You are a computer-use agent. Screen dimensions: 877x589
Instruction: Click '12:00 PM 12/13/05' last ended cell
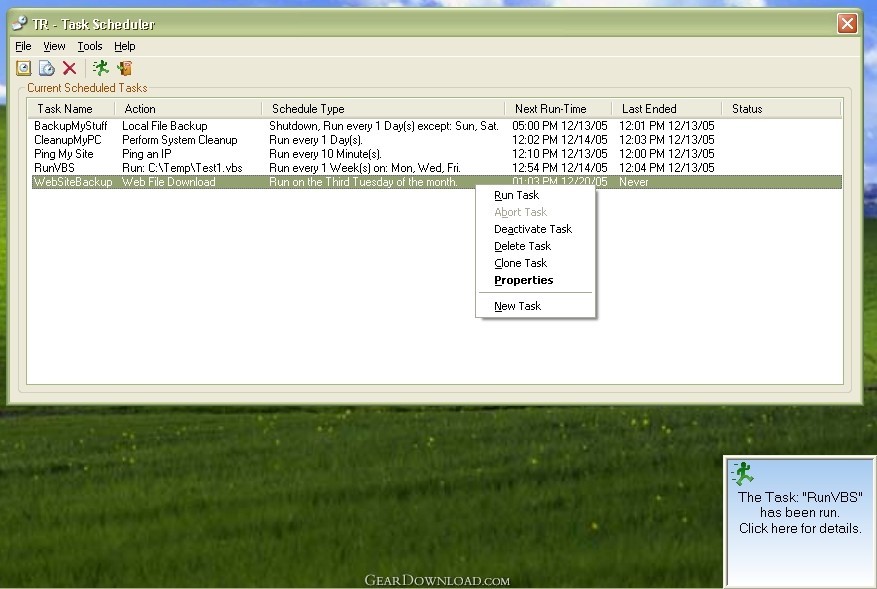(x=667, y=154)
